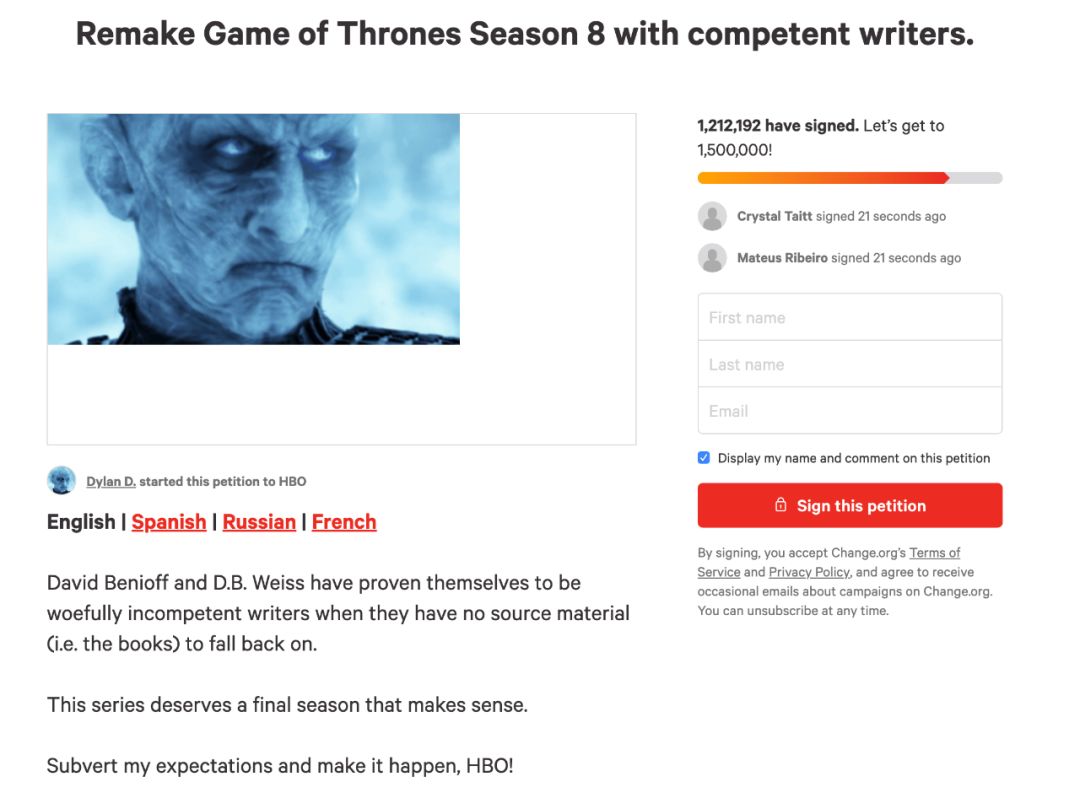Click the Night King petition image
The width and height of the screenshot is (1080, 809).
[254, 229]
